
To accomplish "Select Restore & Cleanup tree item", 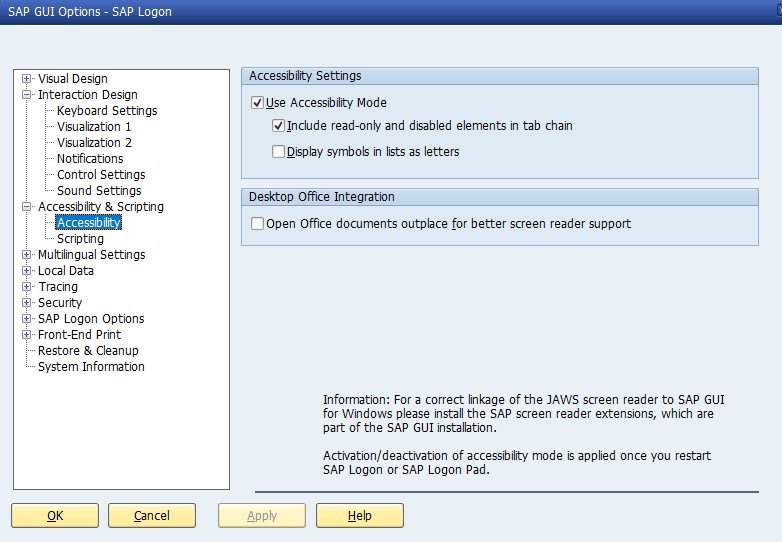I will click(x=88, y=351).
